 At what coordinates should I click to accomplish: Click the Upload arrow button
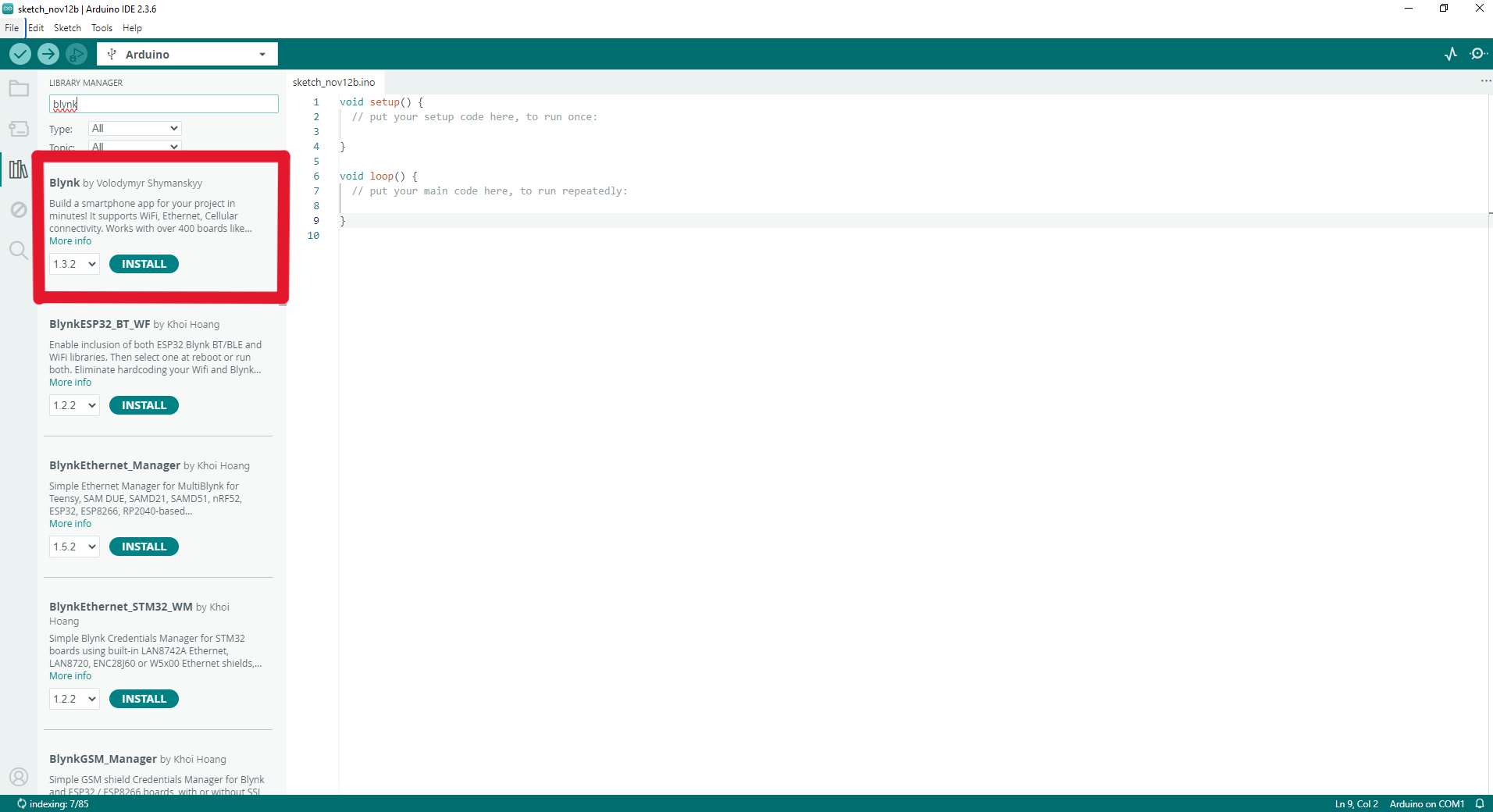point(48,54)
